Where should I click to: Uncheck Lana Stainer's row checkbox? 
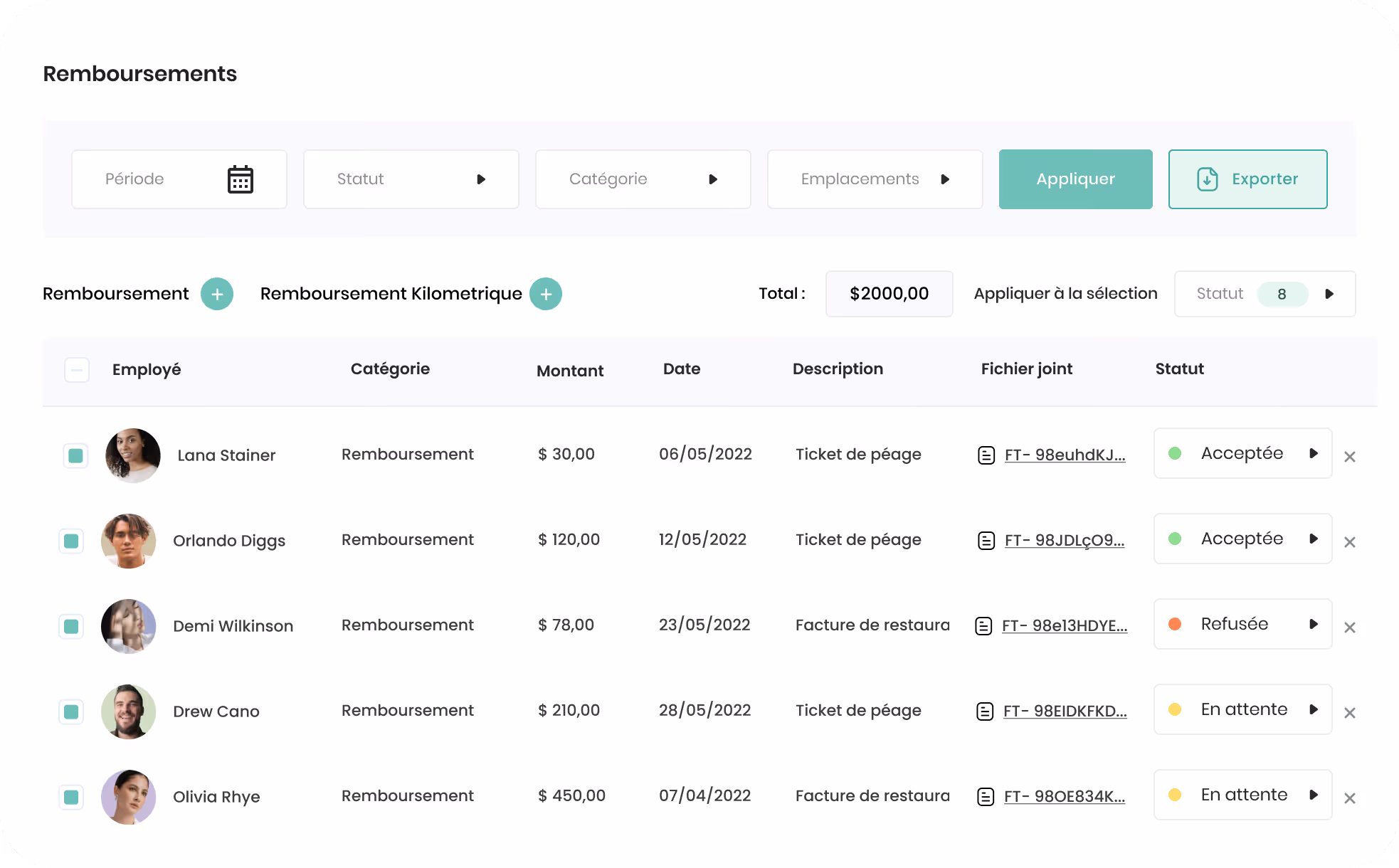point(75,455)
